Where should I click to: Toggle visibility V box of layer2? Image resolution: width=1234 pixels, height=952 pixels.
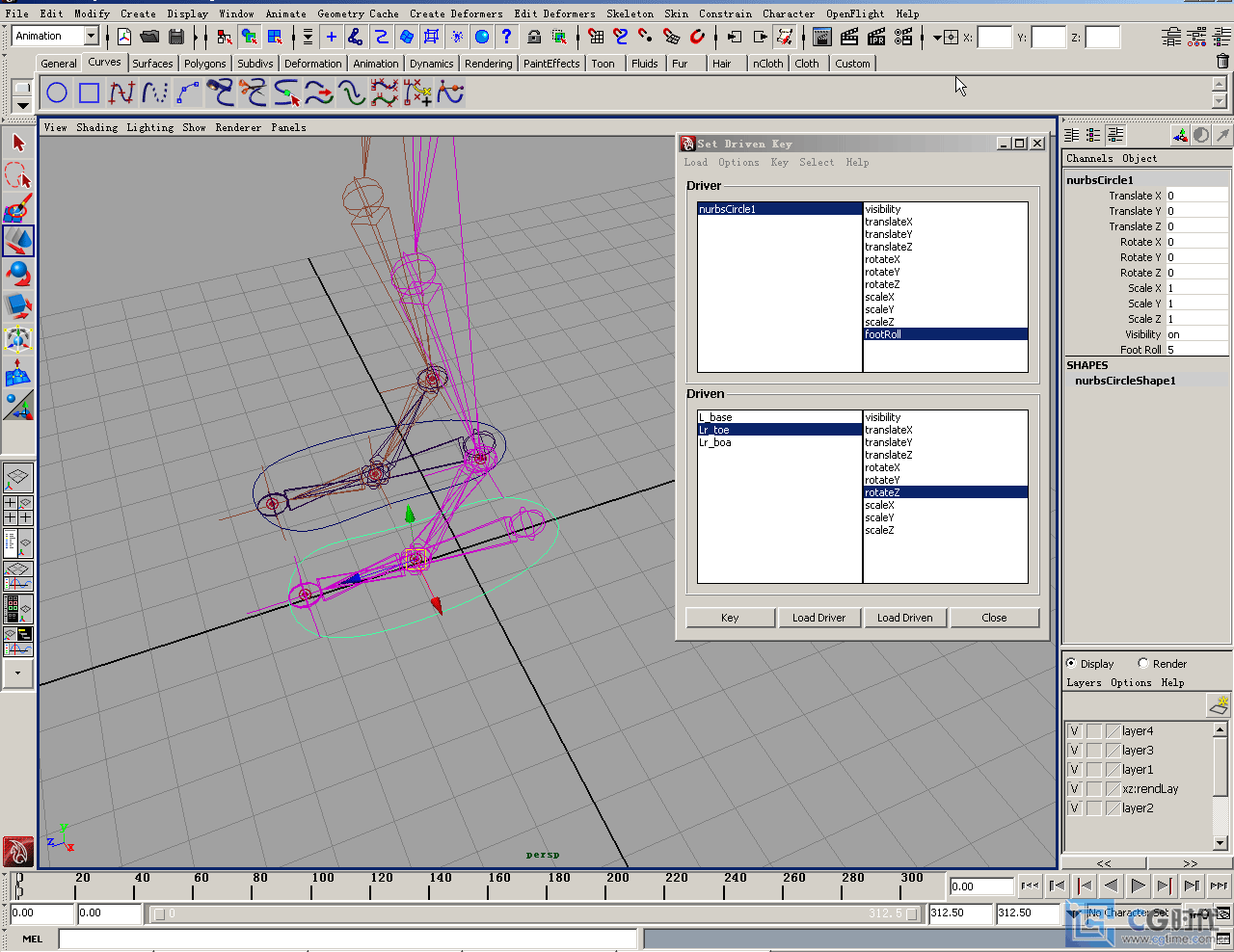tap(1075, 808)
